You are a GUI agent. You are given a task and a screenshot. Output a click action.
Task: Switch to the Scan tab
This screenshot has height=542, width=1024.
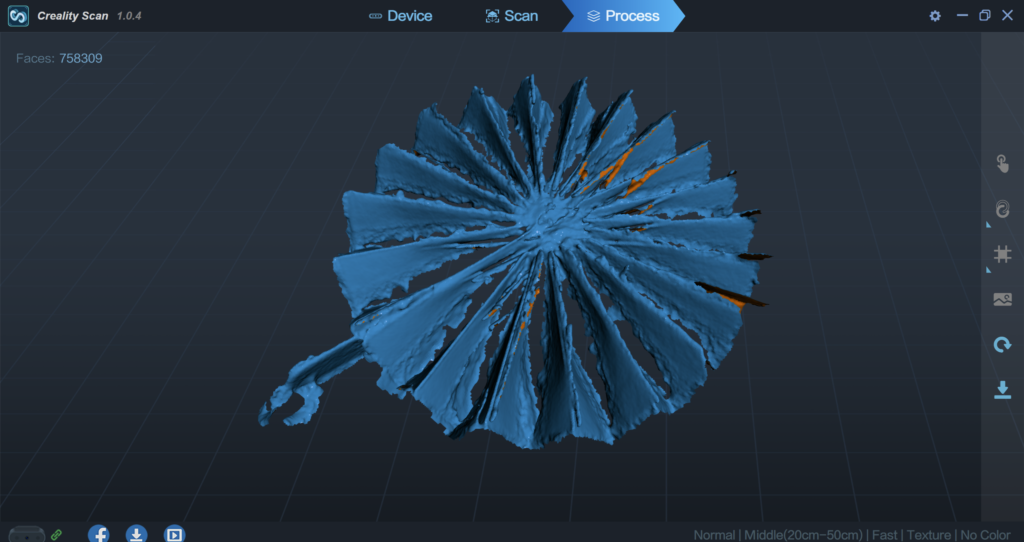511,16
